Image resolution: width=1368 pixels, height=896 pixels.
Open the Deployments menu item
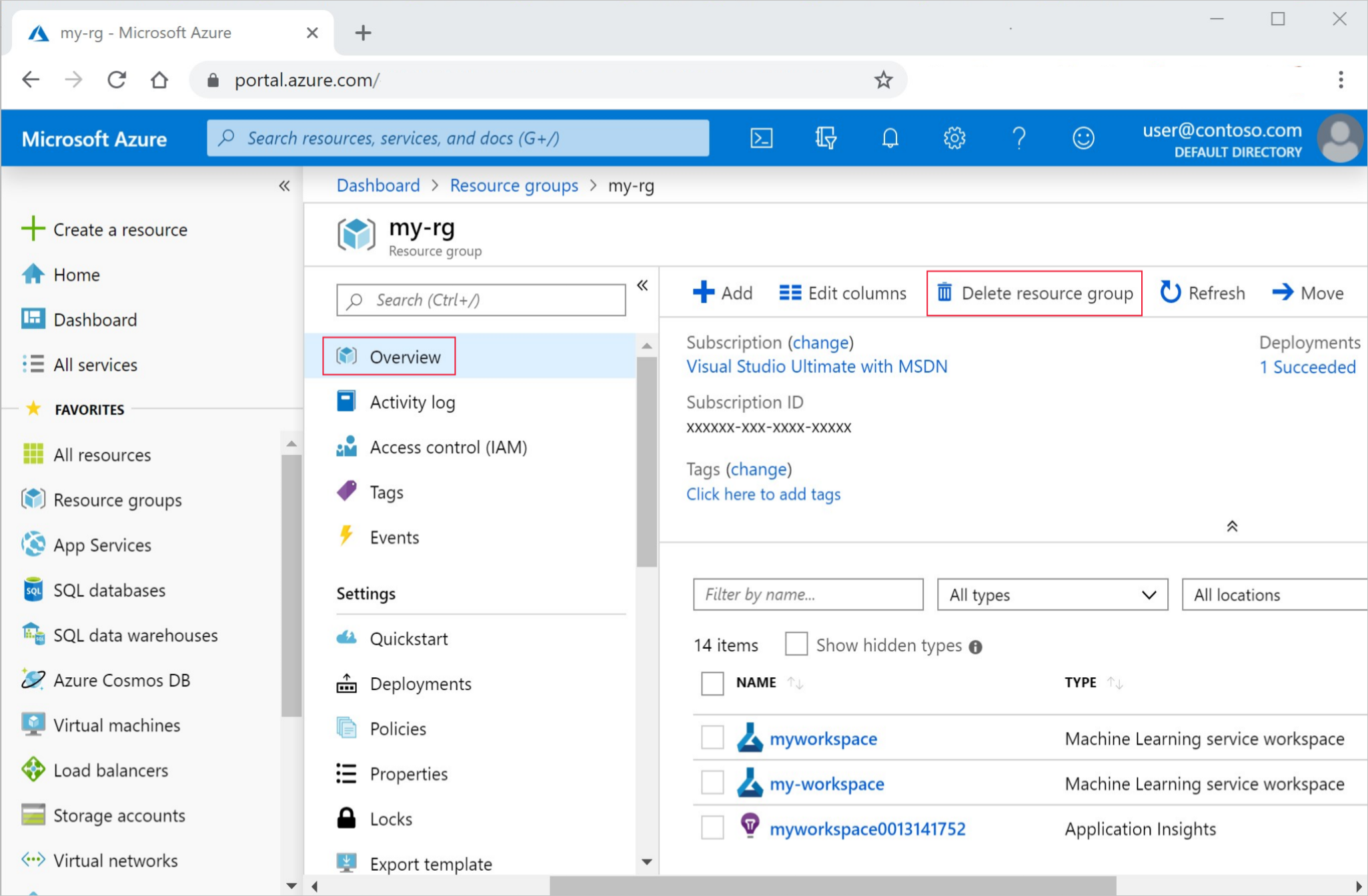tap(420, 683)
